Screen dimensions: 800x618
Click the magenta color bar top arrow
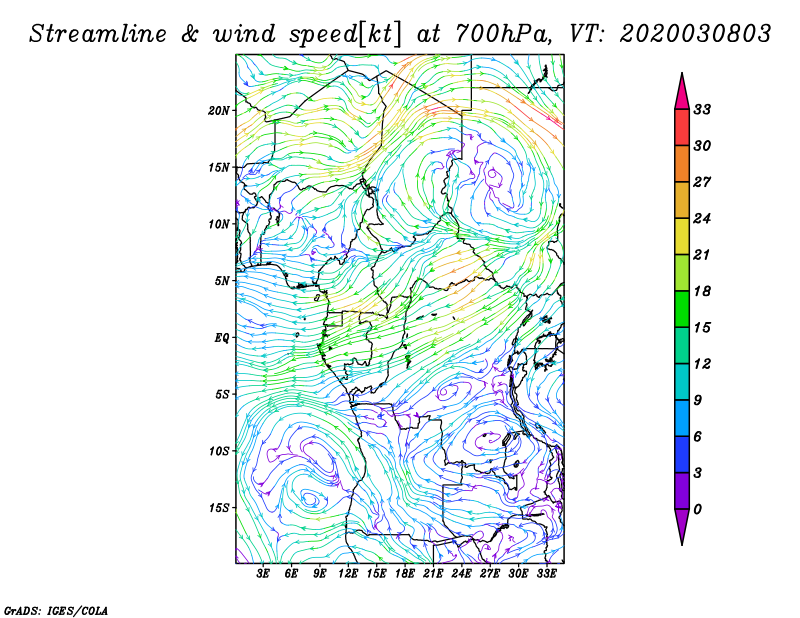click(682, 92)
